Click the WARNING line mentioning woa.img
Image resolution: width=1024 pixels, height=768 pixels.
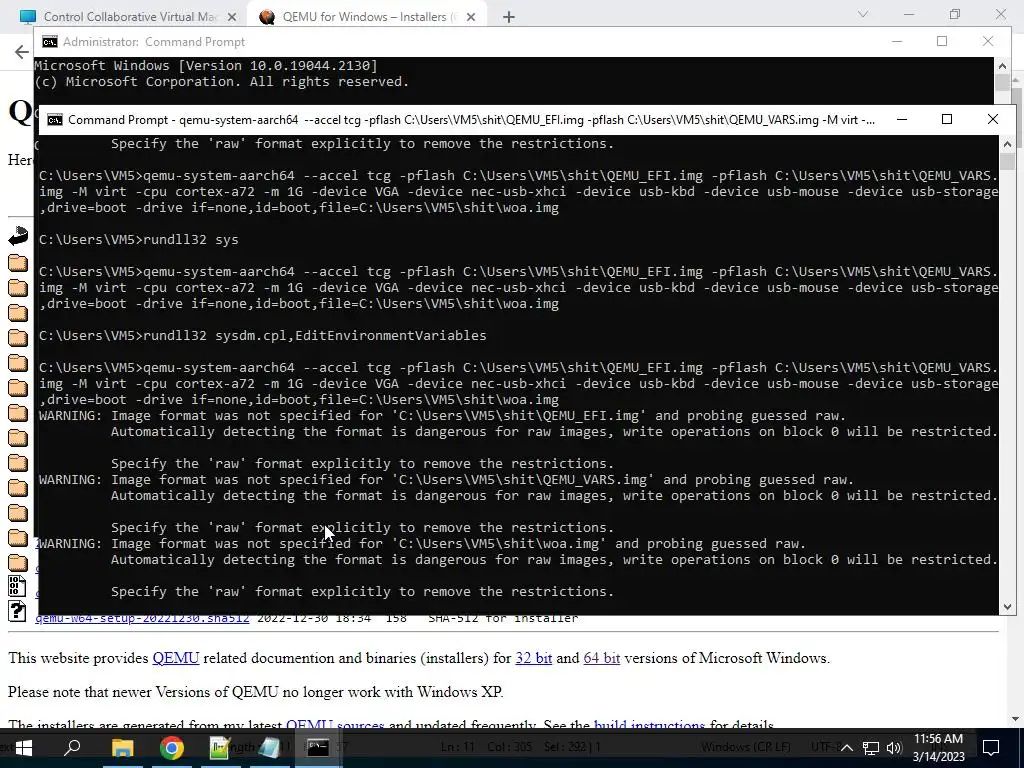(x=422, y=544)
